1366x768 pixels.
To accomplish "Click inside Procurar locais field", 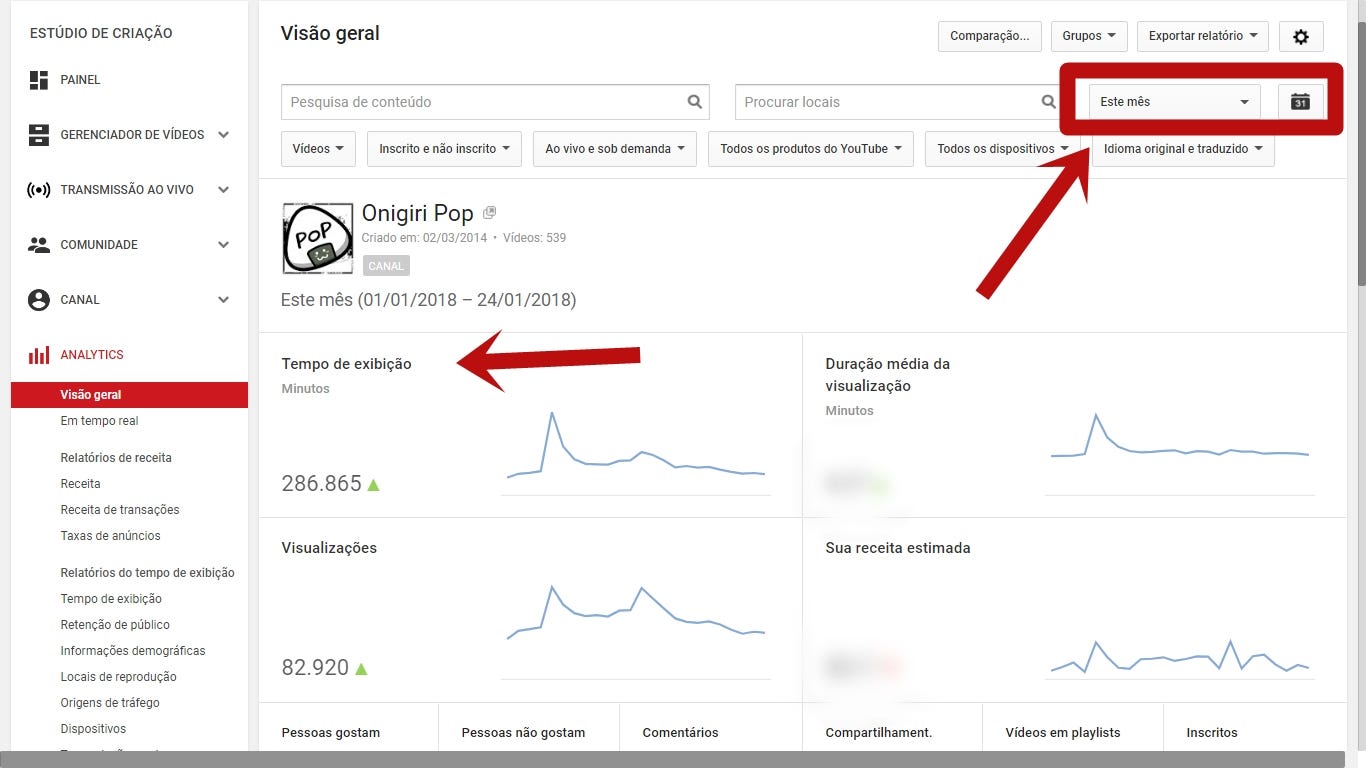I will [x=898, y=102].
